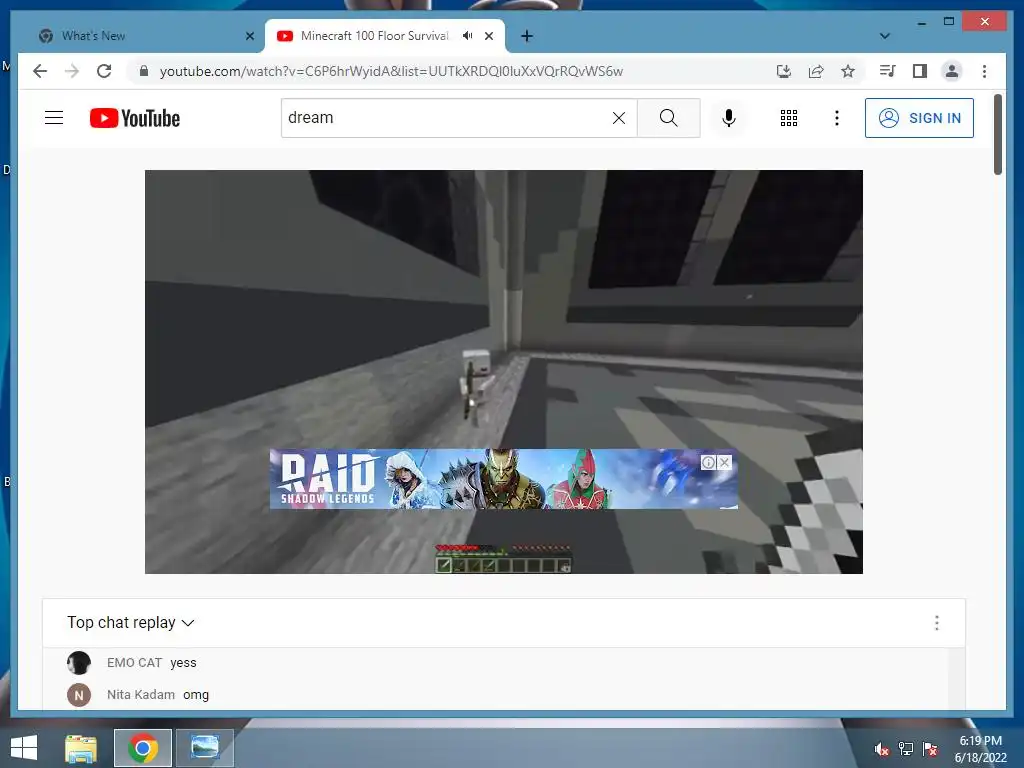Screen dimensions: 1024x768
Task: Open chat options three-dot menu
Action: pyautogui.click(x=936, y=622)
